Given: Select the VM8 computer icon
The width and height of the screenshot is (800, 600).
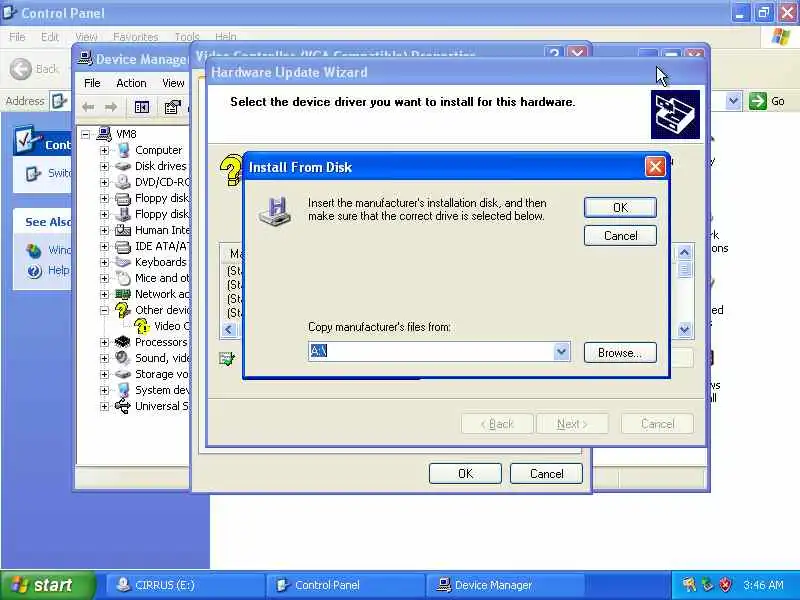Looking at the screenshot, I should (104, 134).
